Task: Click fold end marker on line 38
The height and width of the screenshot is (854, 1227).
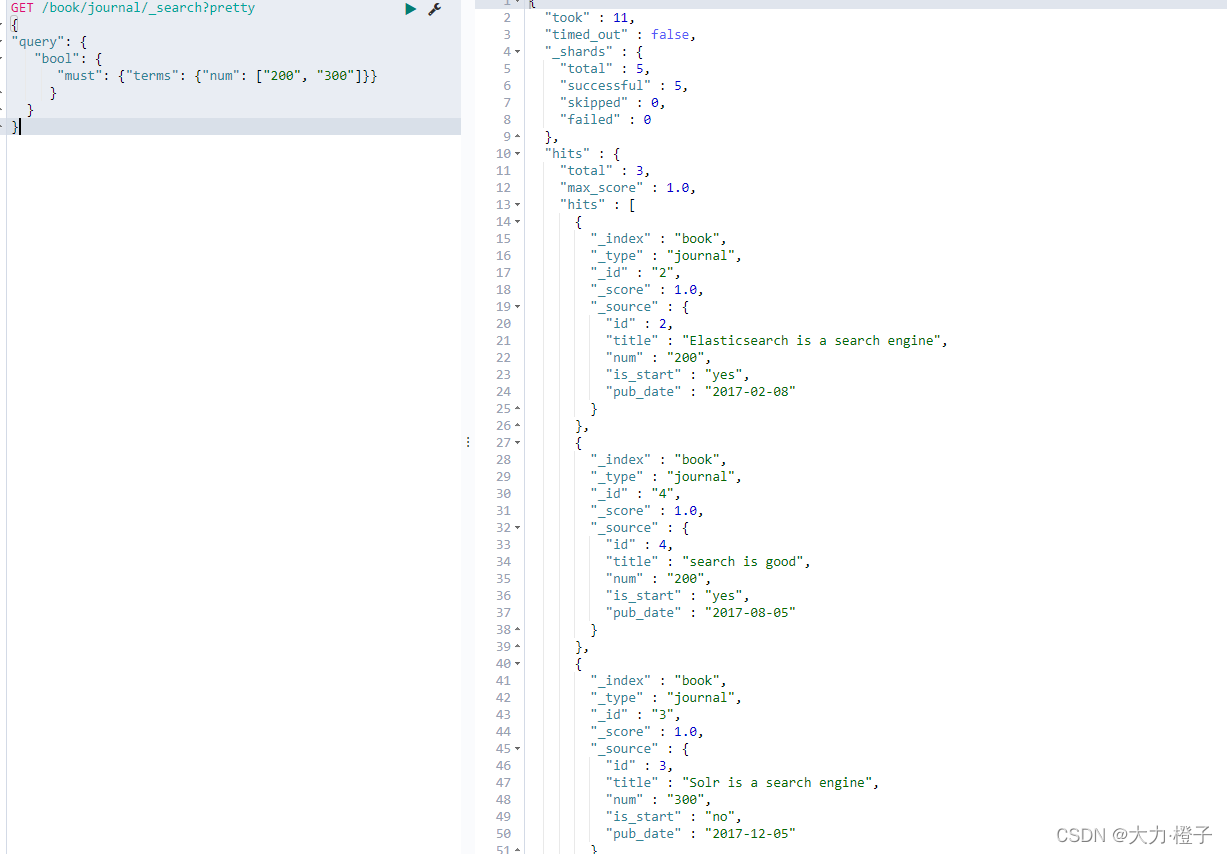Action: [517, 630]
